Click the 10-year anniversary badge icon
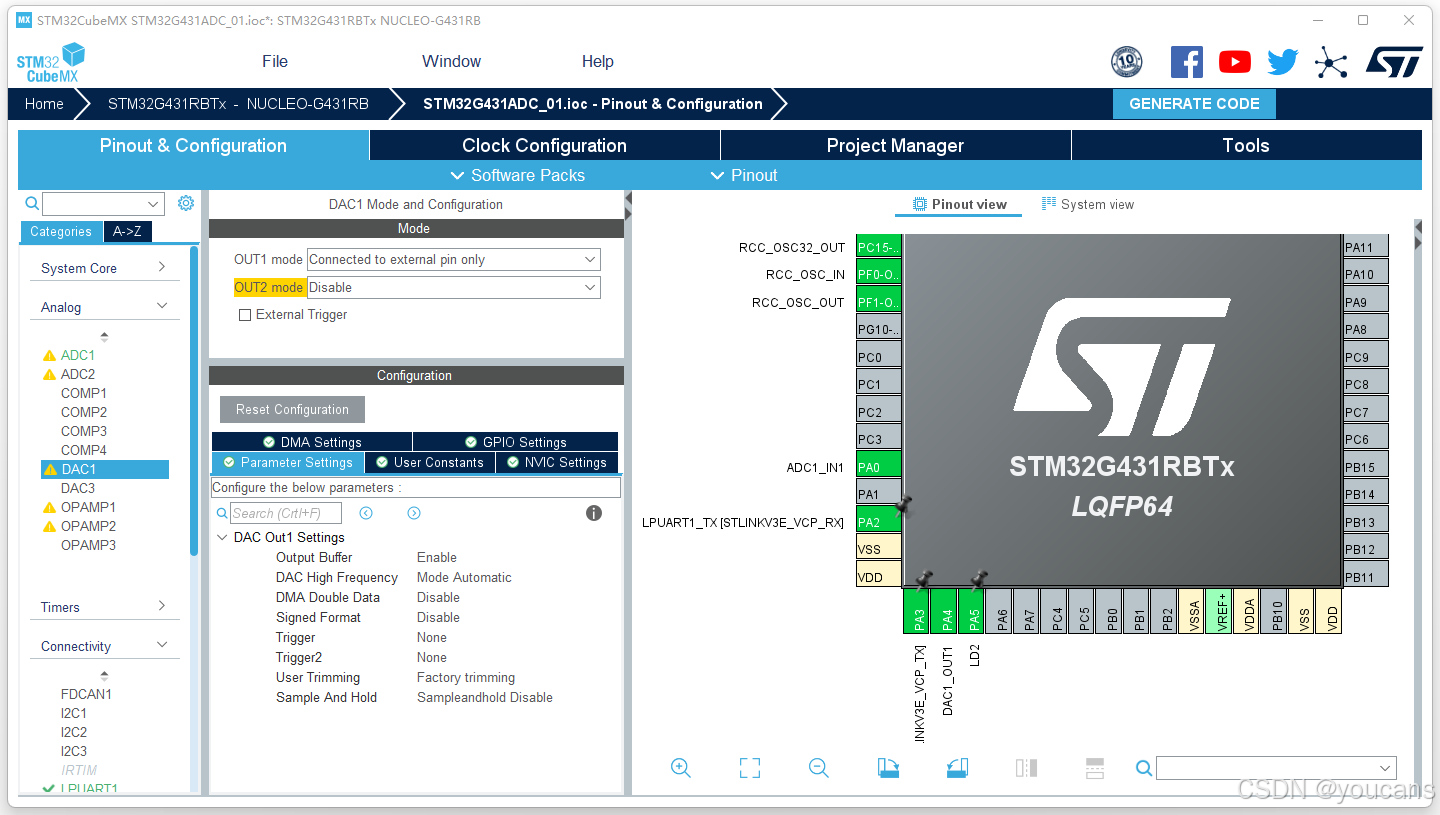 pos(1127,62)
